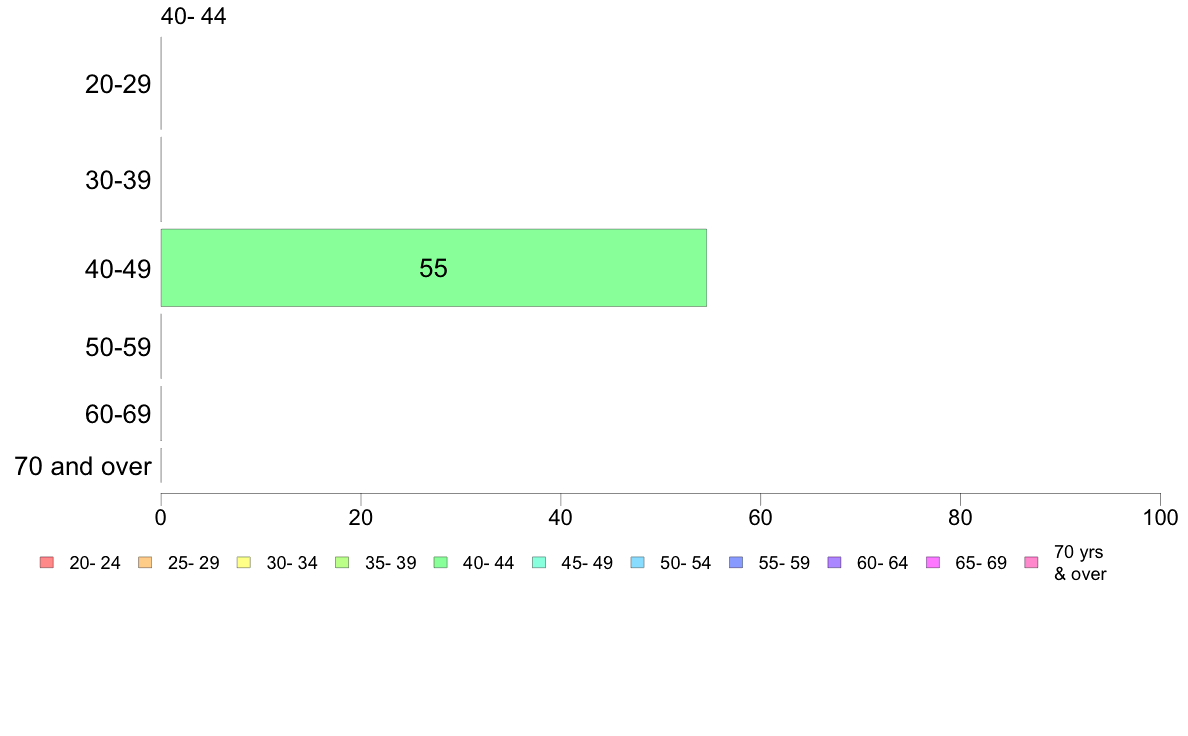Click the 25-29 orange legend swatch
Viewport: 1188px width, 736px height.
[x=145, y=562]
